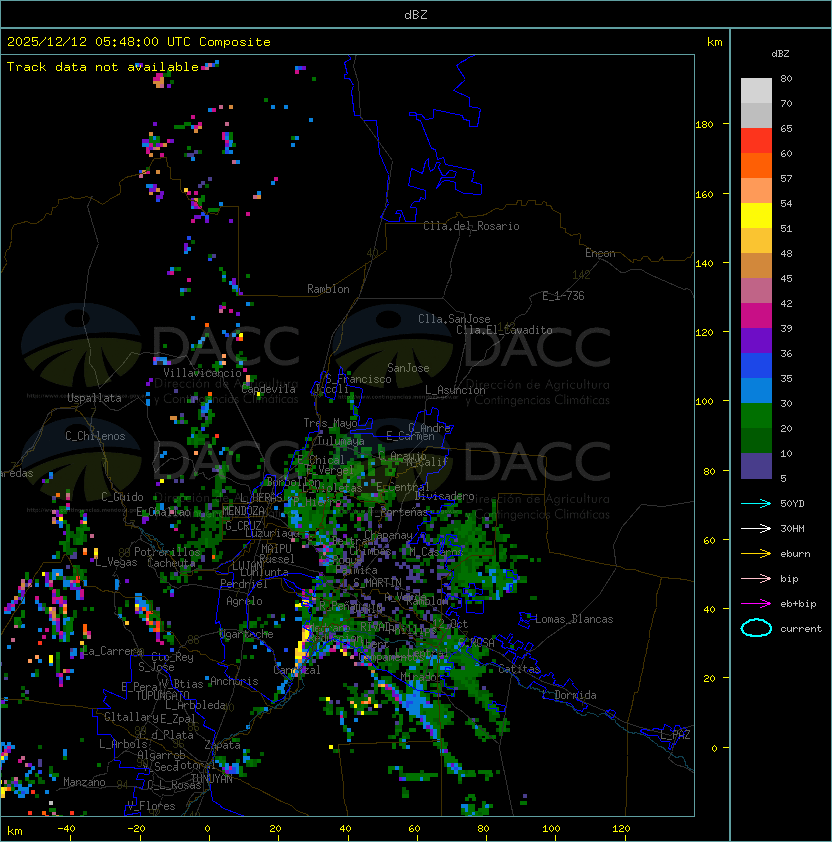The height and width of the screenshot is (842, 832).
Task: Click the yellow eburn arrow legend icon
Action: click(756, 553)
